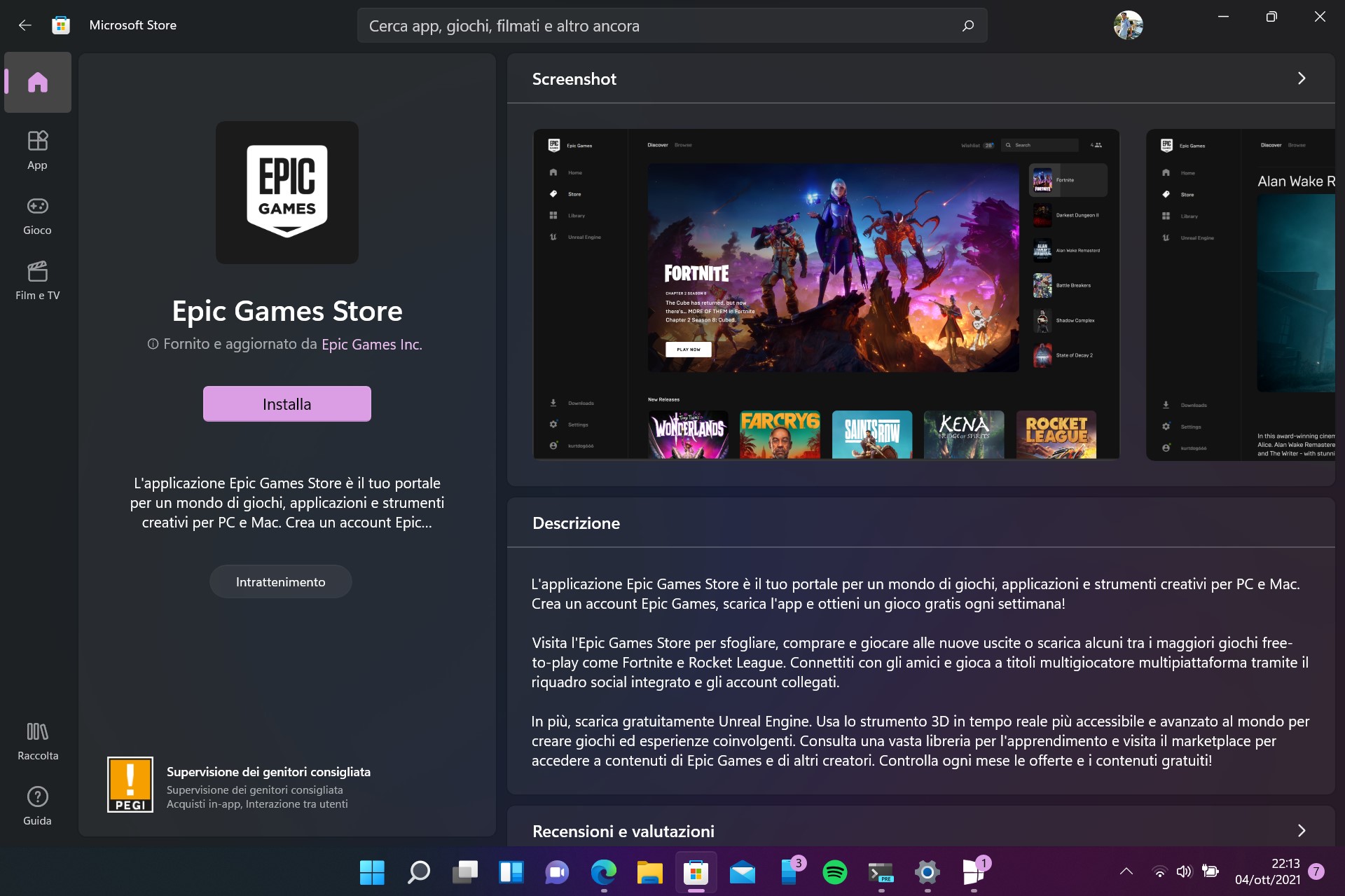Open Task View on the taskbar
This screenshot has height=896, width=1345.
click(464, 872)
